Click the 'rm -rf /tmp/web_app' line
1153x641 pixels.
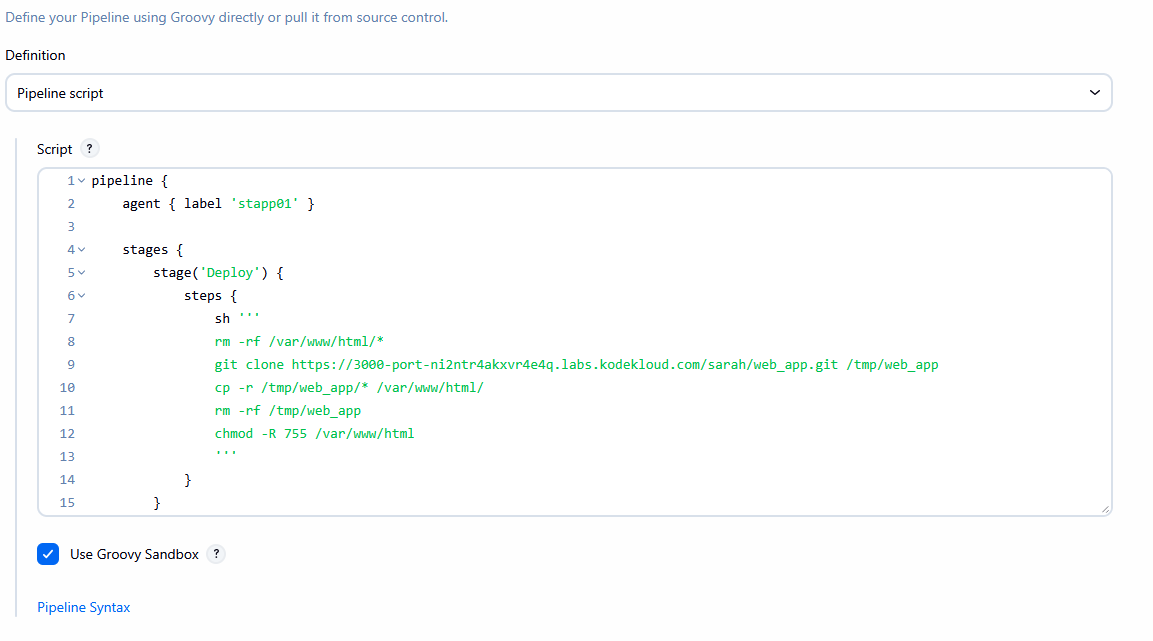(287, 411)
